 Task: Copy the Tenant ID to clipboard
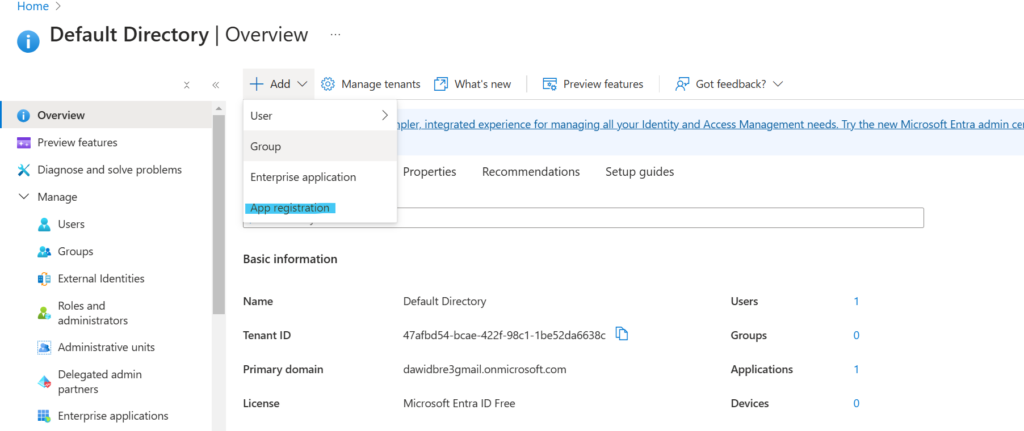click(622, 334)
